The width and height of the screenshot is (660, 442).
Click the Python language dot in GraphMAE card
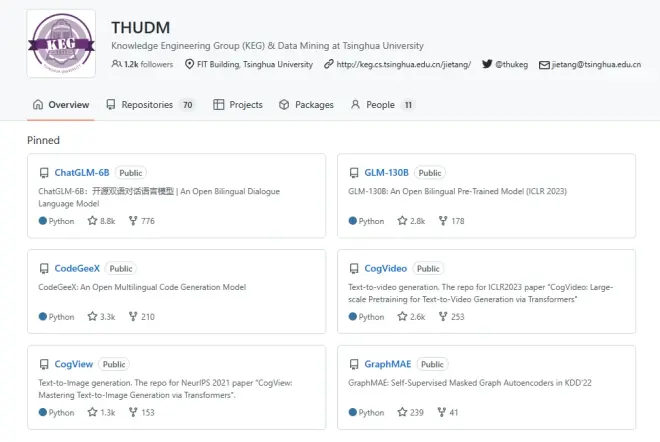click(353, 413)
